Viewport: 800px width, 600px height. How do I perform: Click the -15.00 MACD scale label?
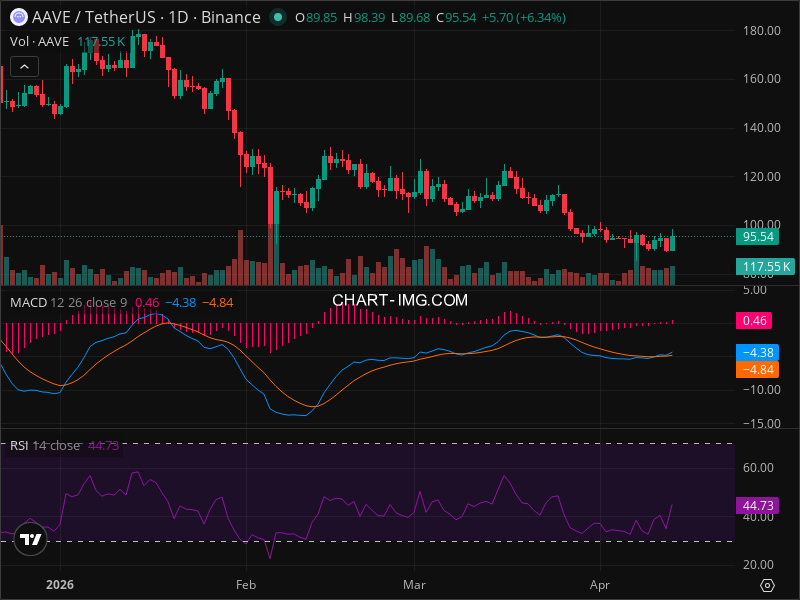tap(762, 423)
